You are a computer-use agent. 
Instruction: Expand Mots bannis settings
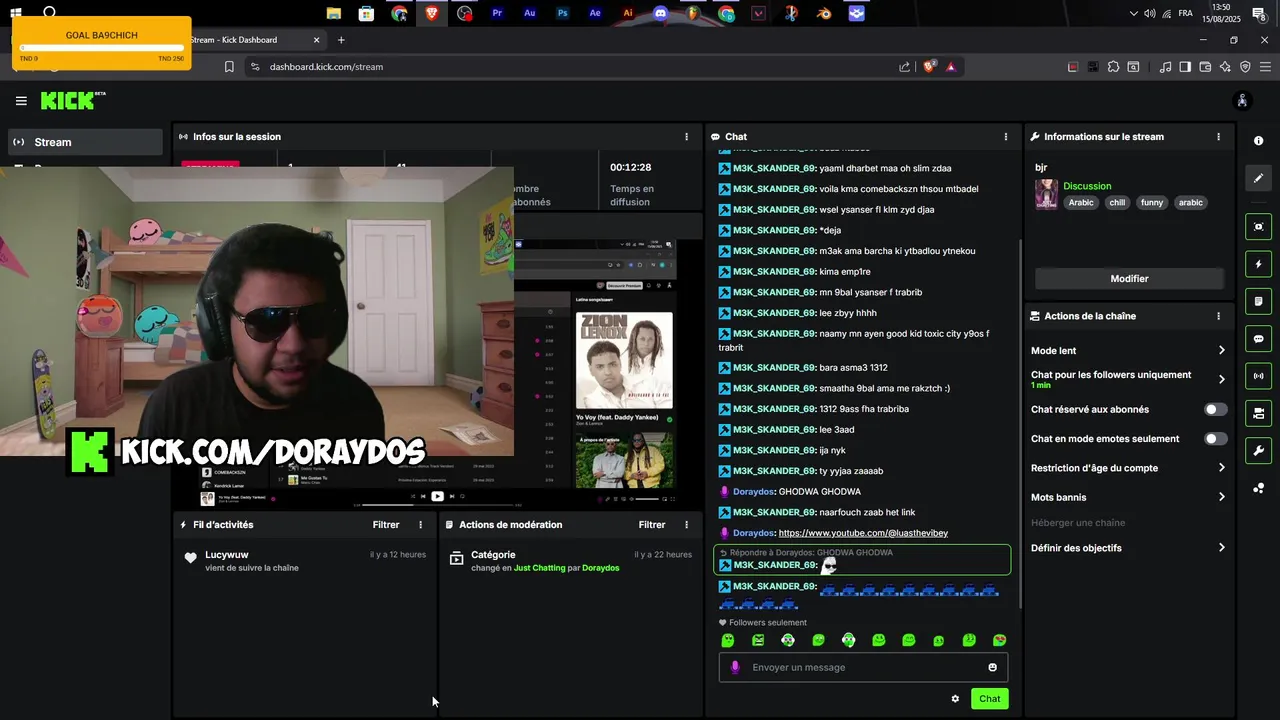[x=1128, y=497]
